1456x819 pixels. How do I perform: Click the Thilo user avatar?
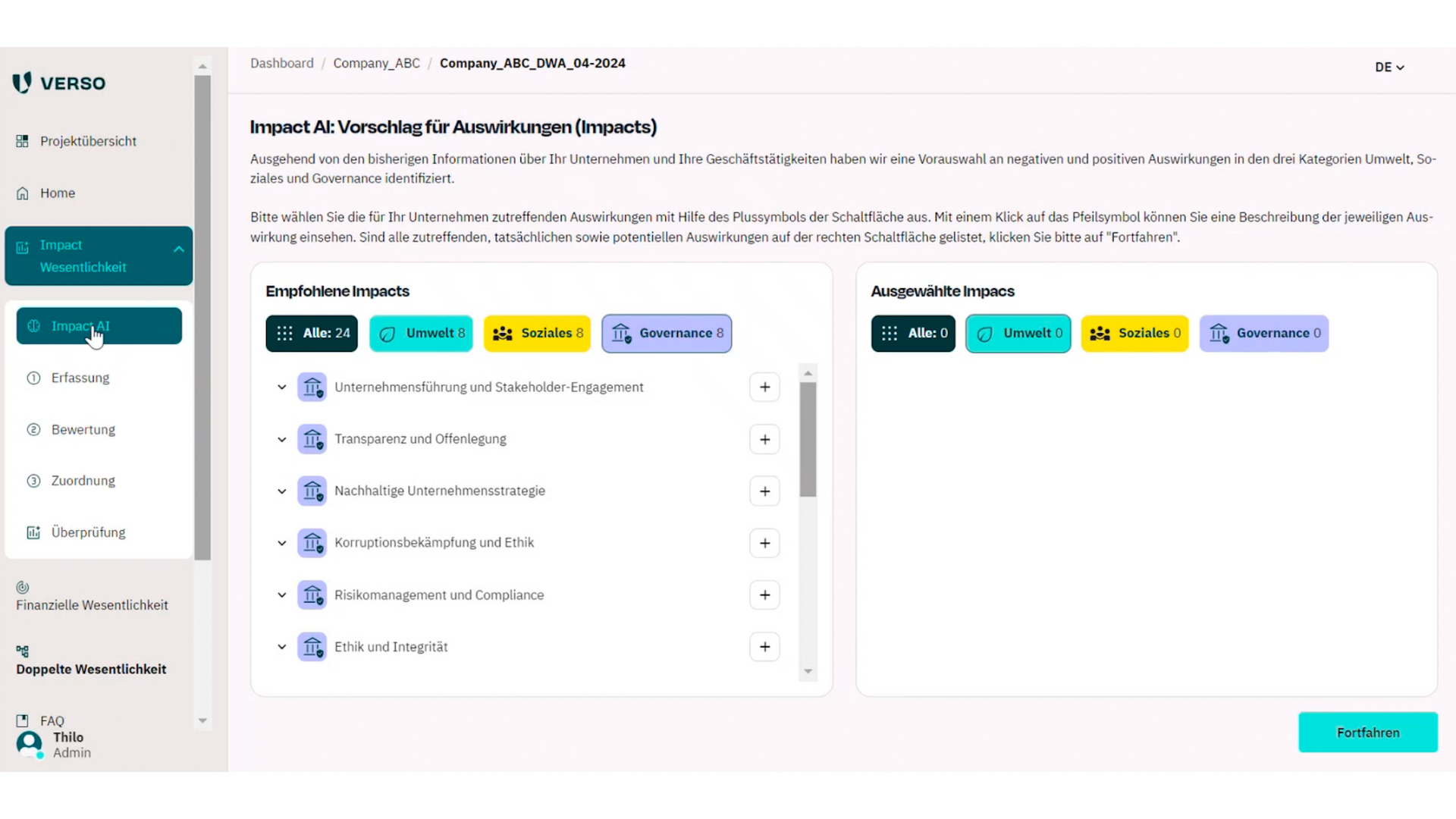[30, 745]
